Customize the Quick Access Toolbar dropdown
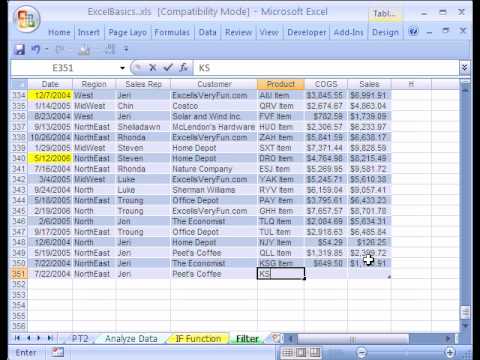The height and width of the screenshot is (360, 480). [x=126, y=50]
